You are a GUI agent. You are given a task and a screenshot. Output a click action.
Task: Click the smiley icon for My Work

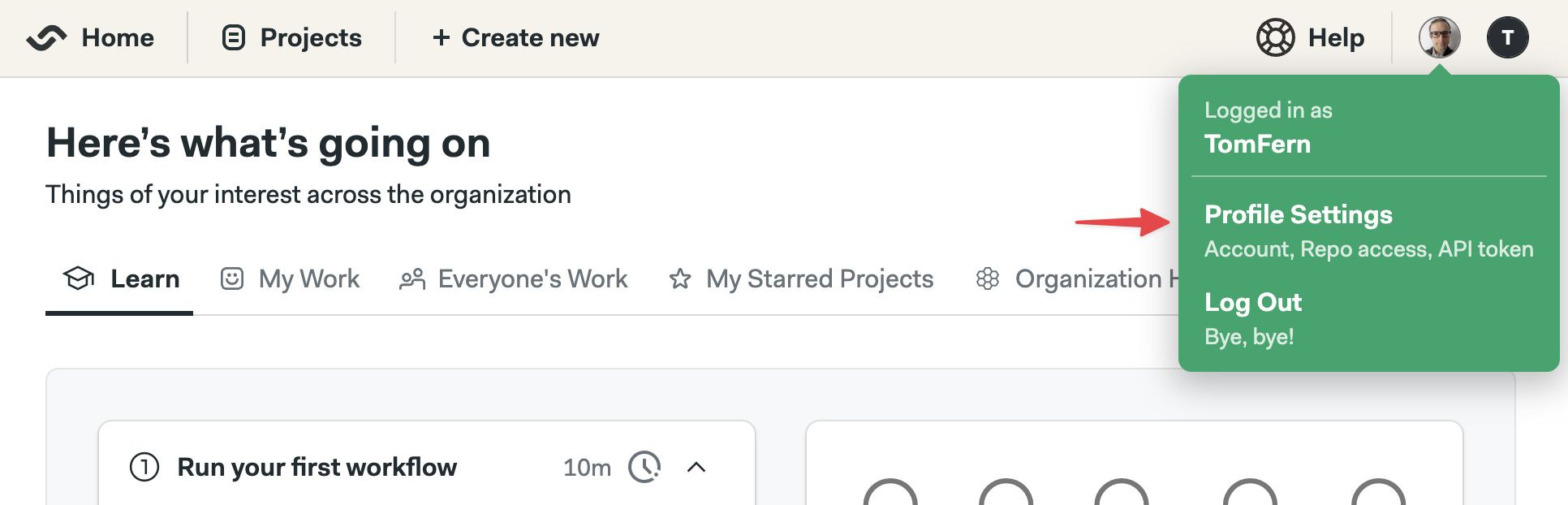point(232,279)
